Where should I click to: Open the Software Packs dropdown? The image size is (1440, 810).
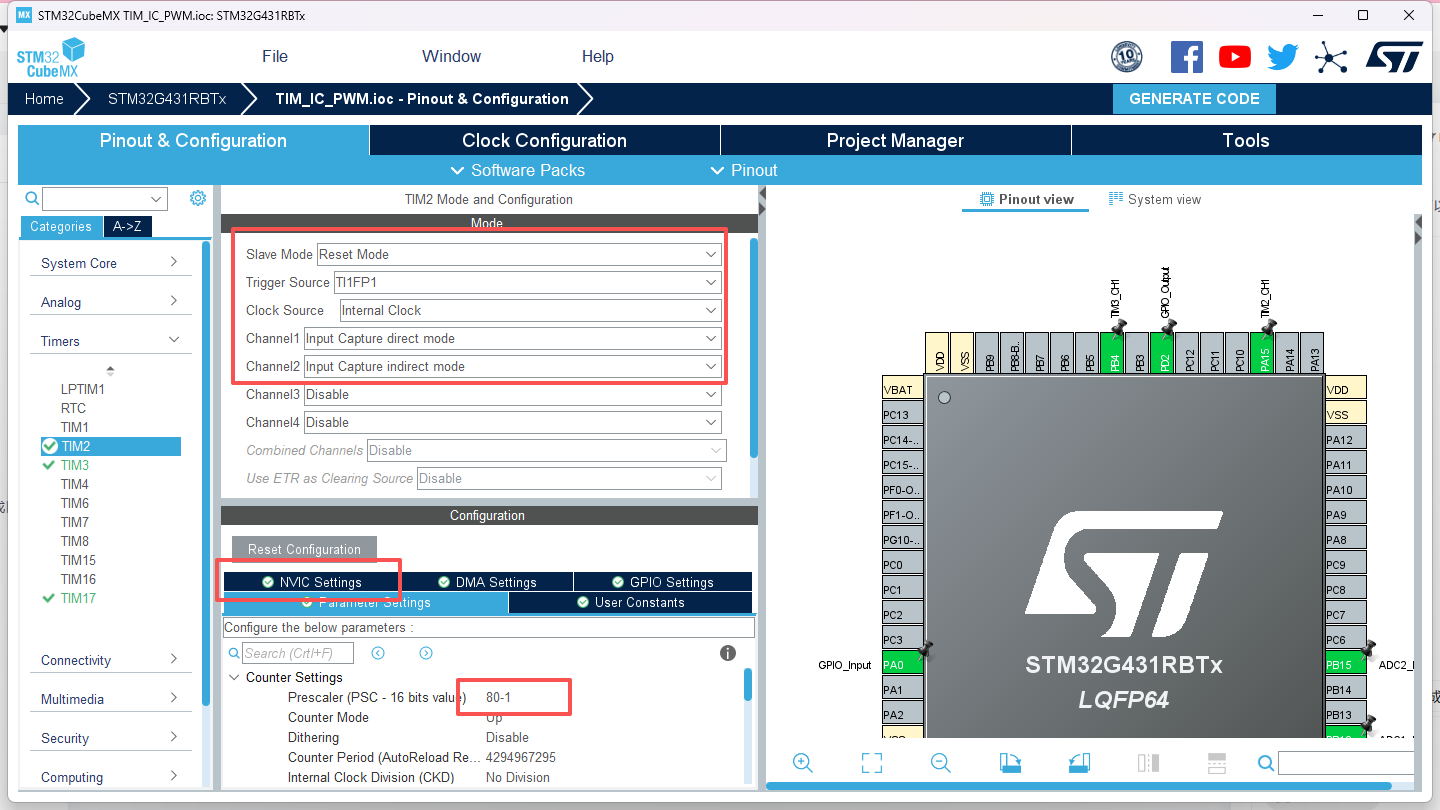(518, 170)
